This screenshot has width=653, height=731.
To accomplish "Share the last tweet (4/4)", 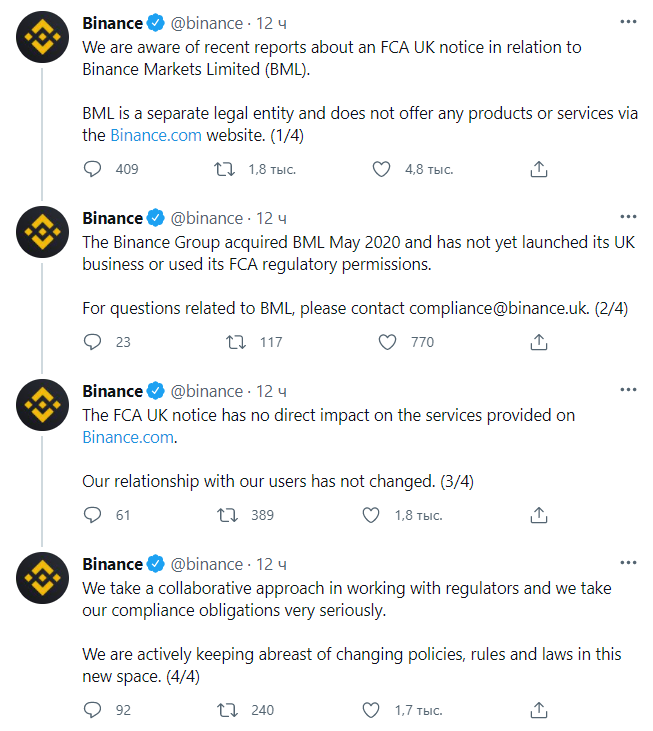I will (x=538, y=711).
